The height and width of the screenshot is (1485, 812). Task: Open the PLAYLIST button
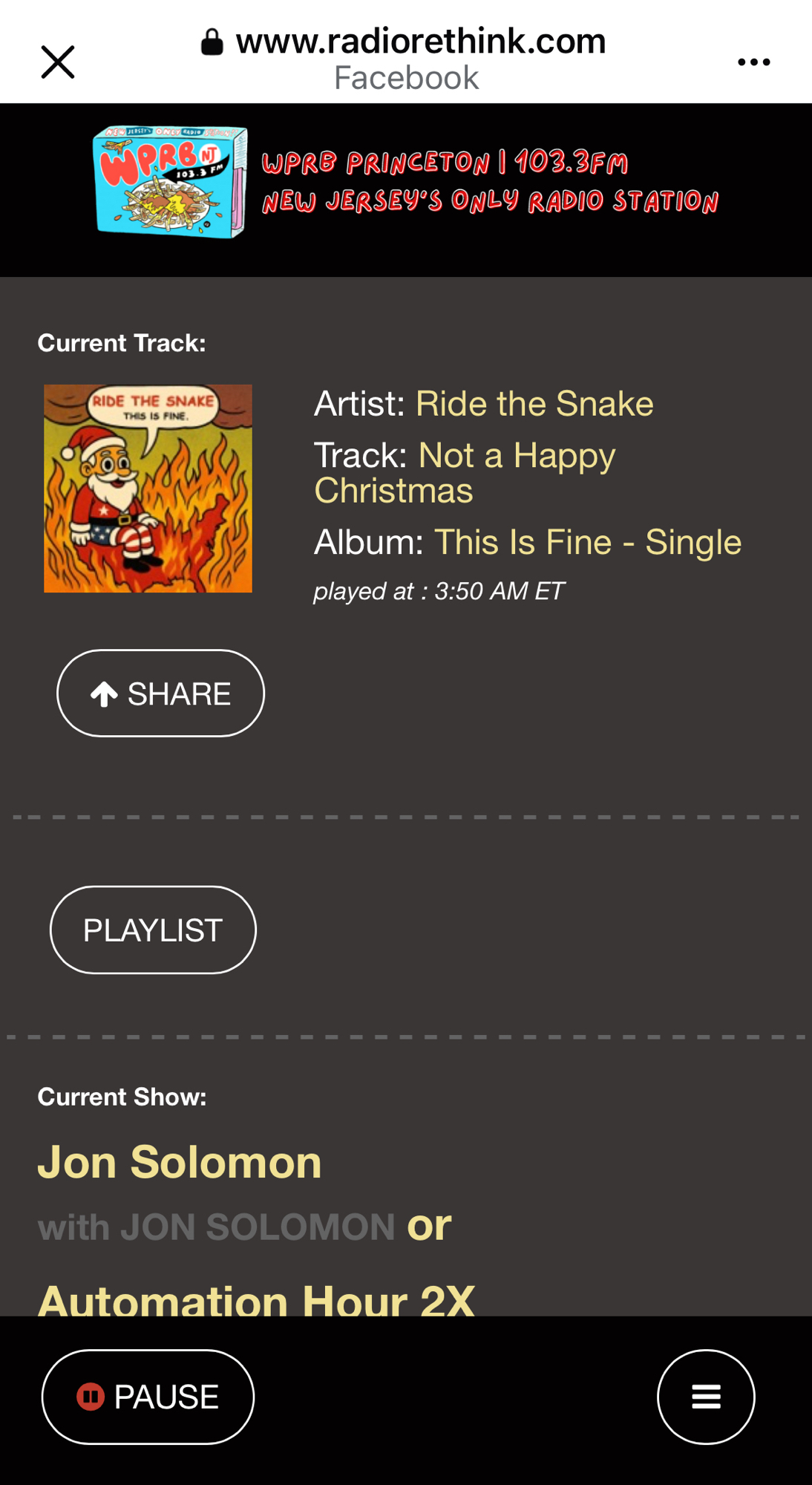[x=153, y=930]
